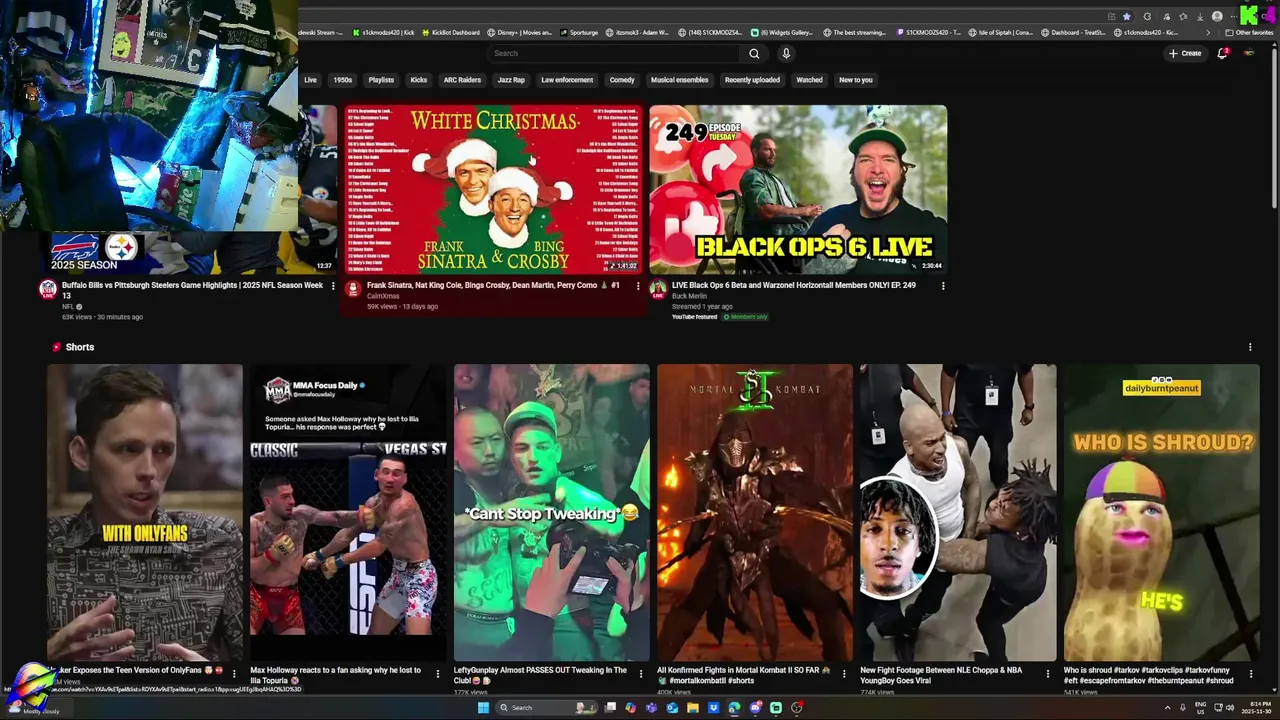The height and width of the screenshot is (720, 1280).
Task: Select the ARC Raiders filter chip
Action: pos(462,80)
